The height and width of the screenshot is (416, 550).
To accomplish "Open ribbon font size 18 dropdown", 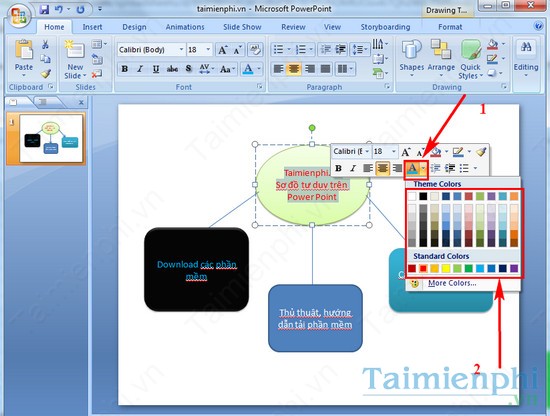I will coord(208,50).
